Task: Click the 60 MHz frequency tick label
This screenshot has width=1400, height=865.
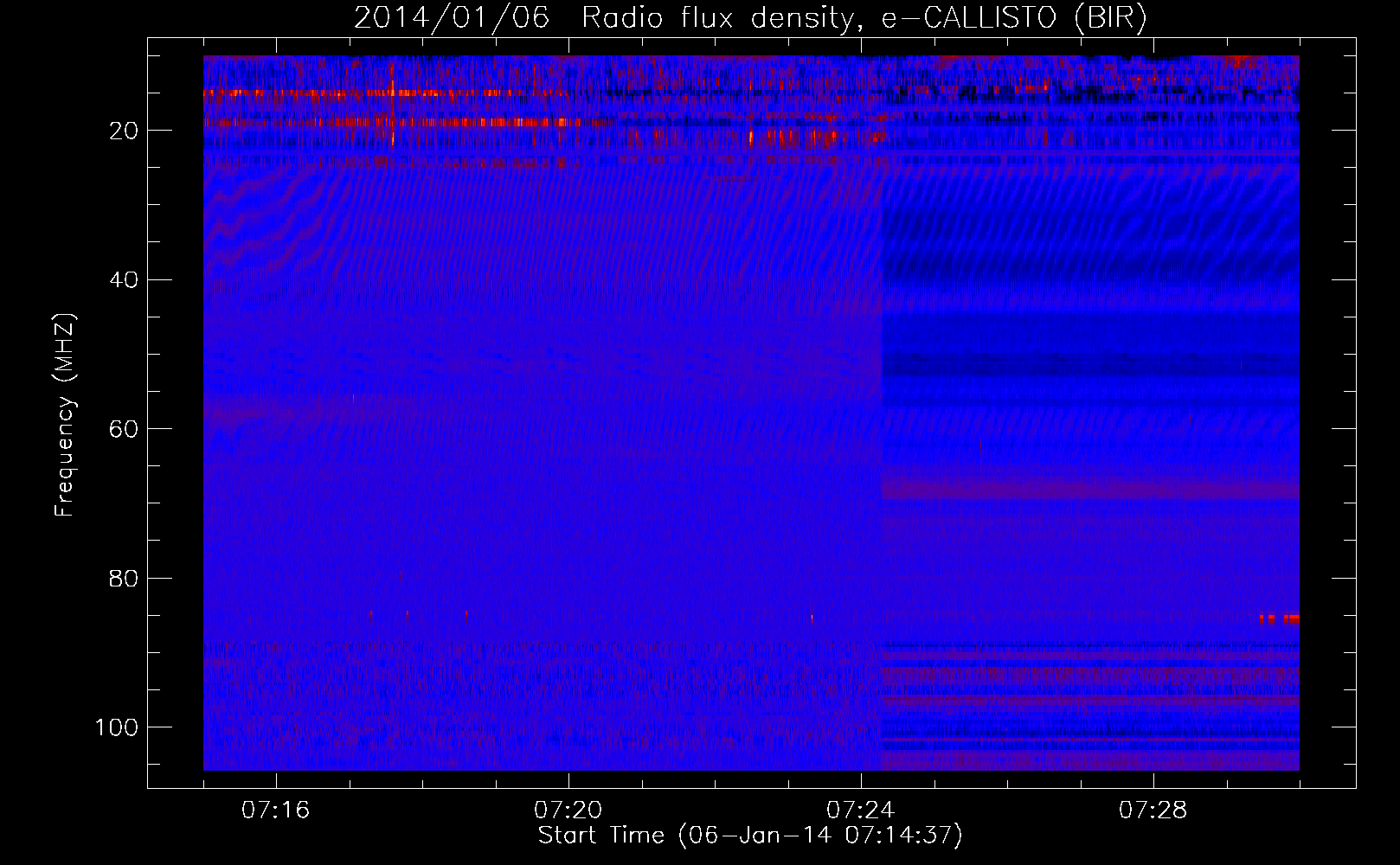Action: pyautogui.click(x=124, y=430)
